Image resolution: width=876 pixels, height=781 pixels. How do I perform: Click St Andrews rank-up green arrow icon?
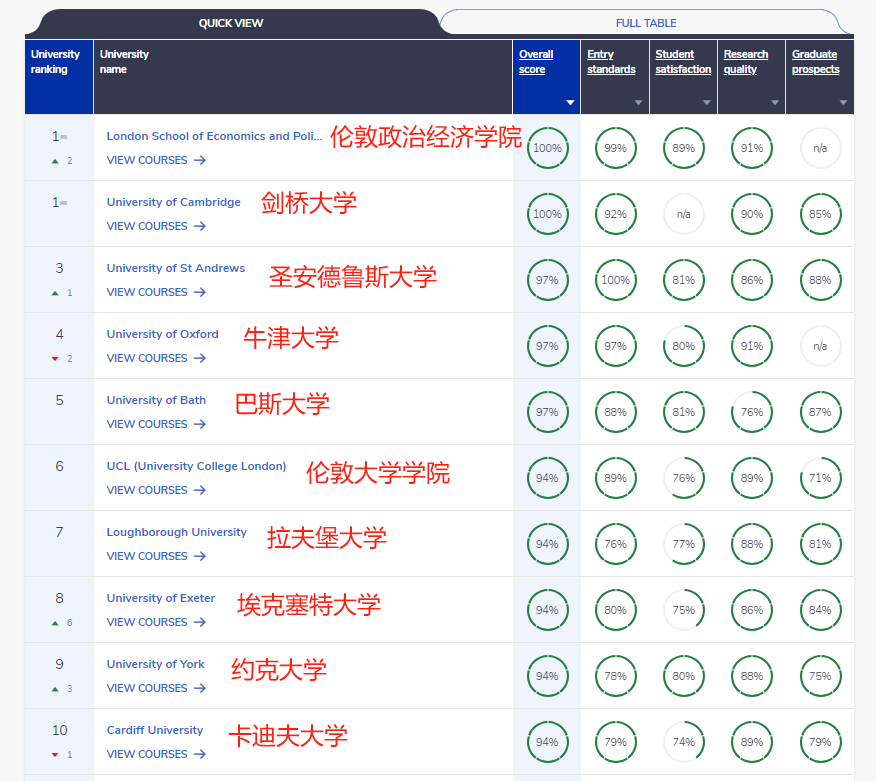[55, 293]
